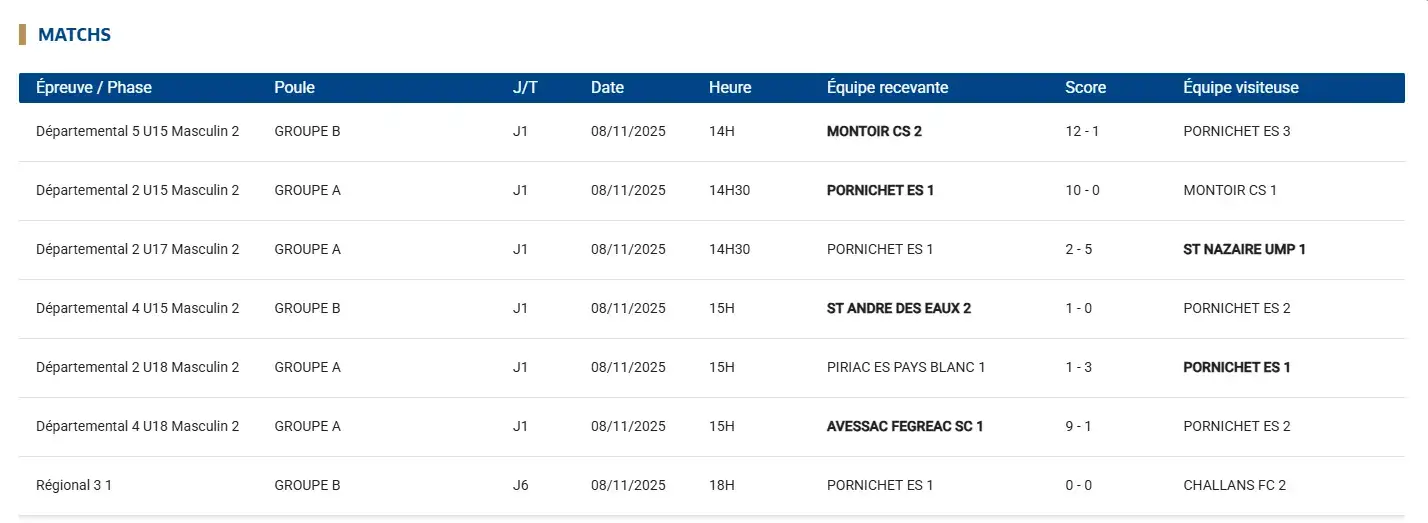Open CHALLANS FC 2 team
1428x523 pixels.
1234,485
